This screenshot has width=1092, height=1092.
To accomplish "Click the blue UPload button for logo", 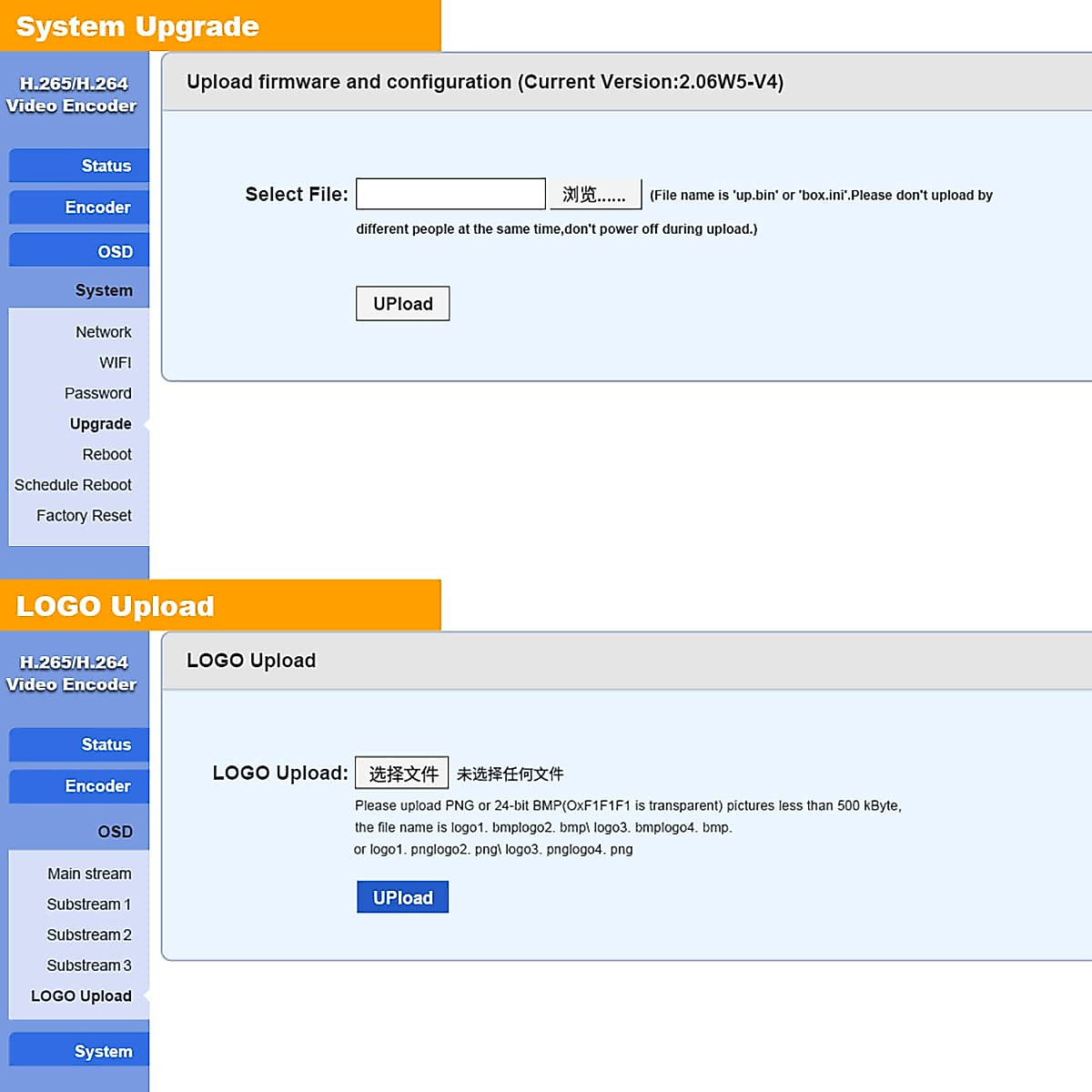I will (x=402, y=897).
